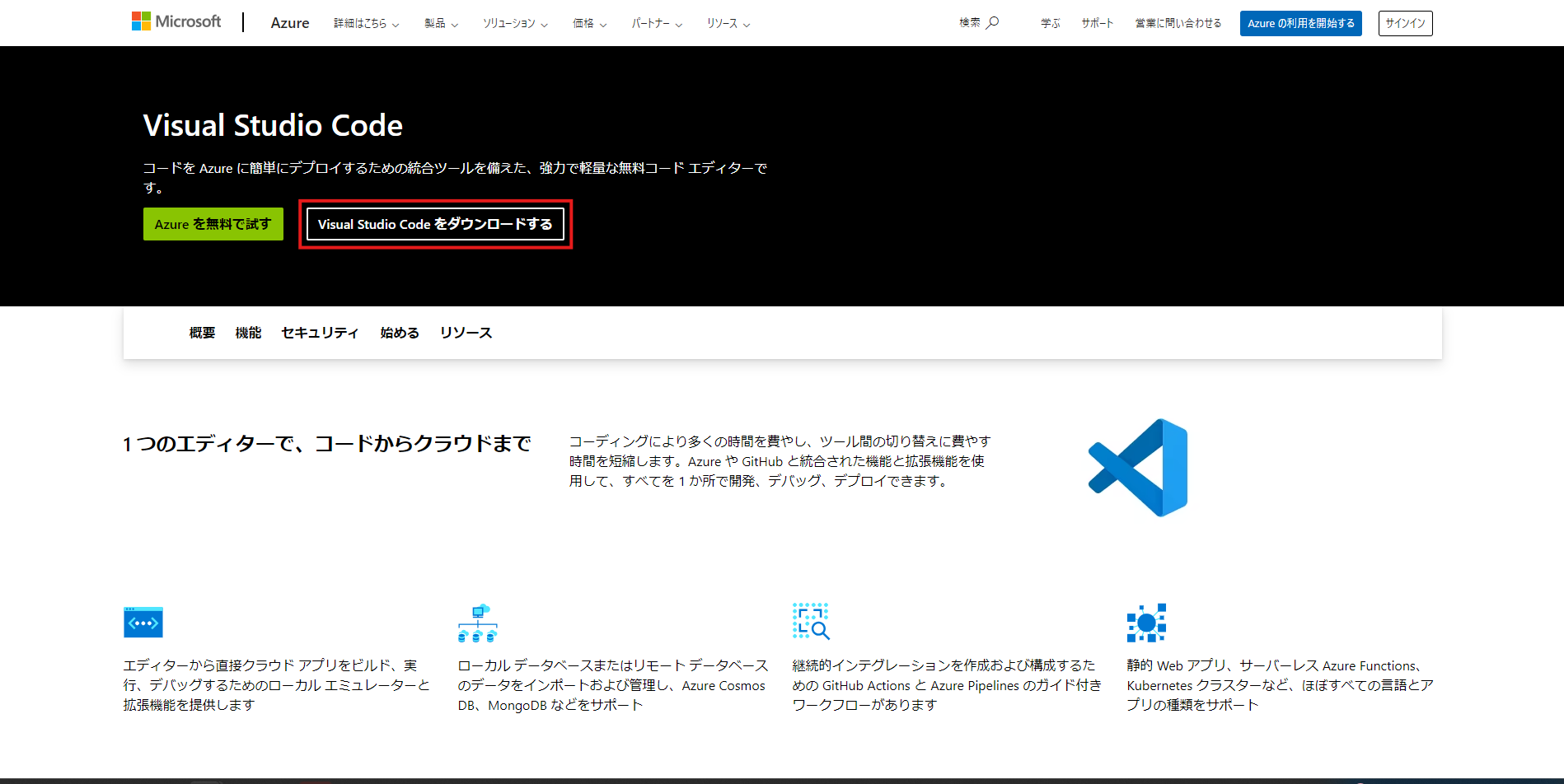Click the continuous integration magnifier icon

click(x=811, y=623)
